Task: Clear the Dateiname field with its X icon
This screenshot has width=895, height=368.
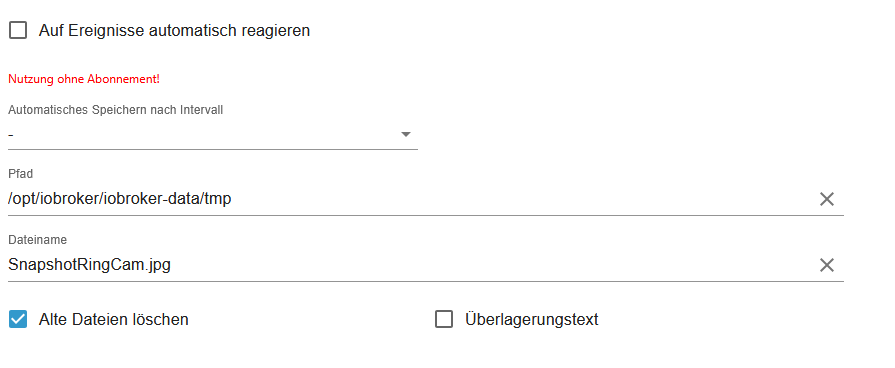Action: (x=827, y=265)
